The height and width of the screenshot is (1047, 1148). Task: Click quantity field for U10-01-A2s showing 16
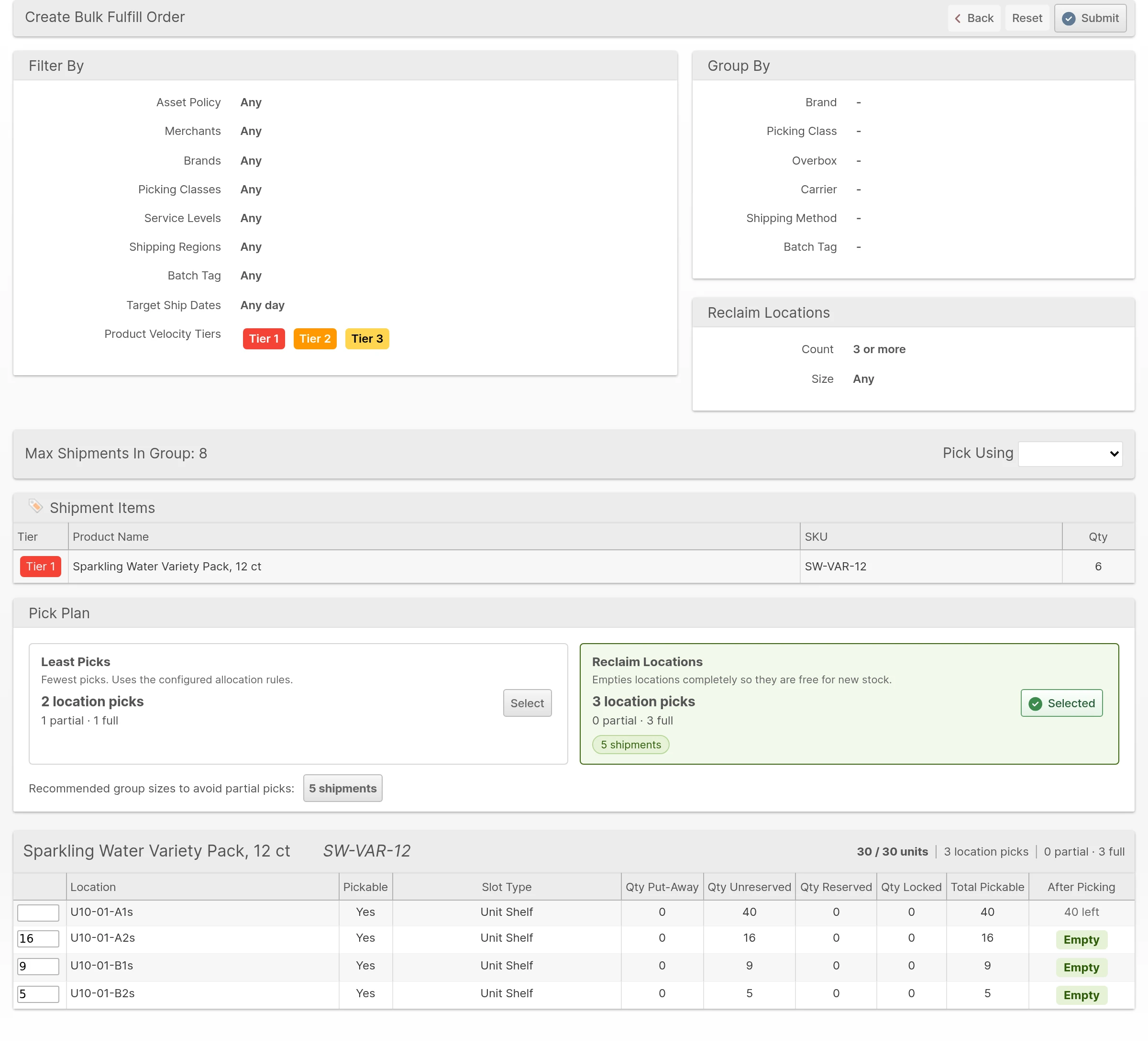tap(38, 938)
